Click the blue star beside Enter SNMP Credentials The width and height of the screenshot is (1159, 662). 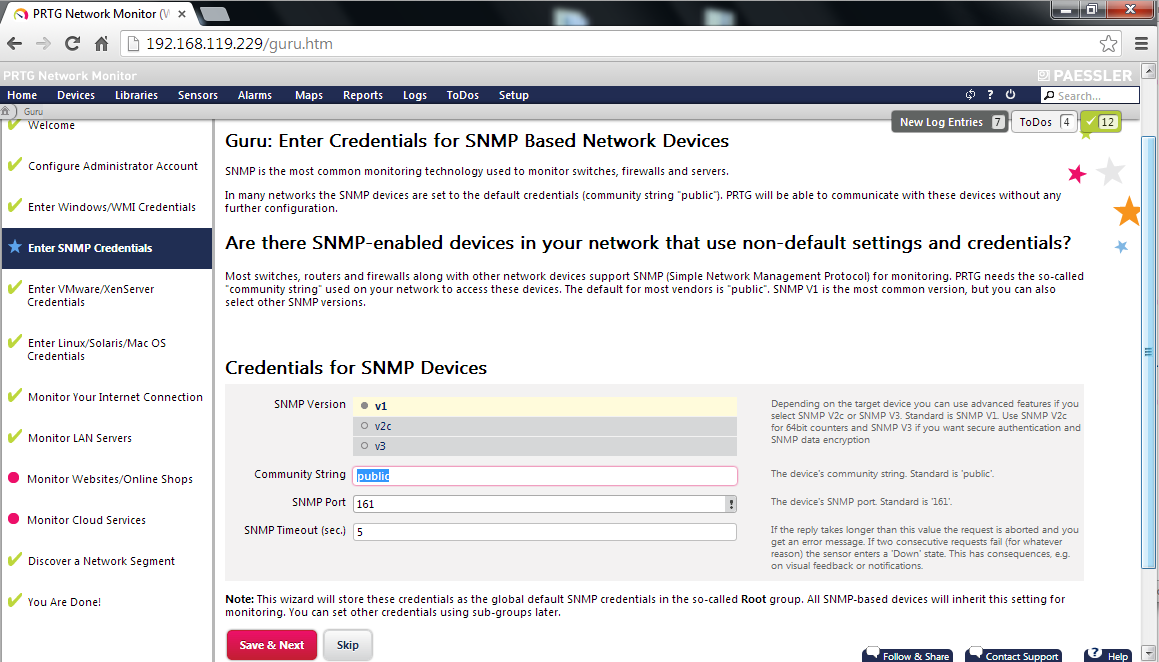click(14, 246)
